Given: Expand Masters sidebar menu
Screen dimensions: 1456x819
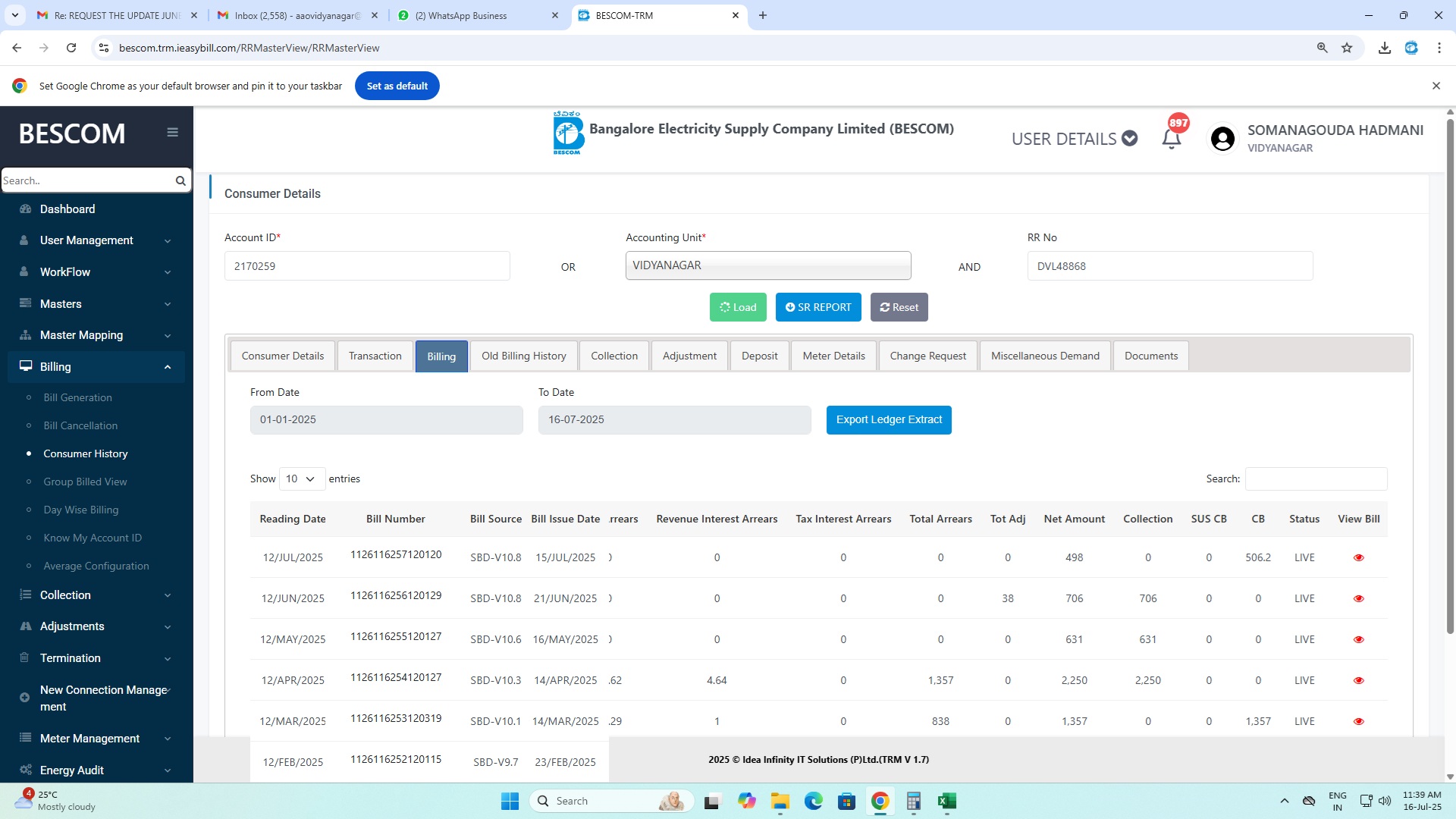Looking at the screenshot, I should tap(96, 304).
